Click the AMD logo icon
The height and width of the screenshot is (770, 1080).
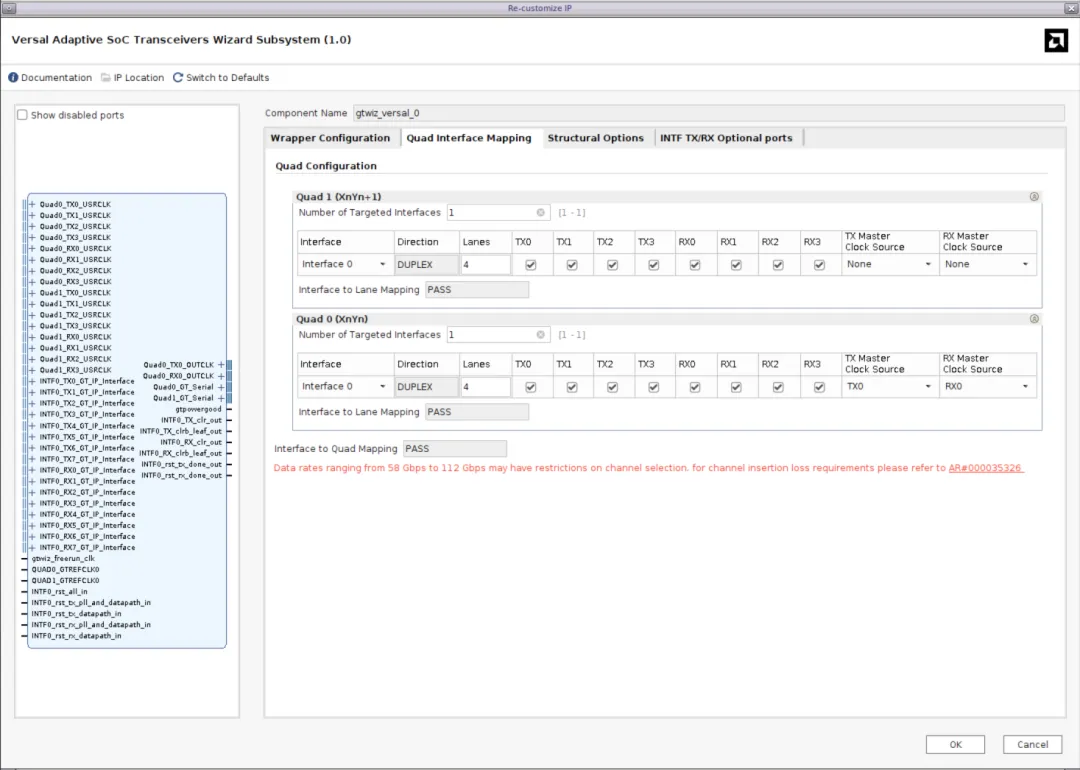(1055, 41)
